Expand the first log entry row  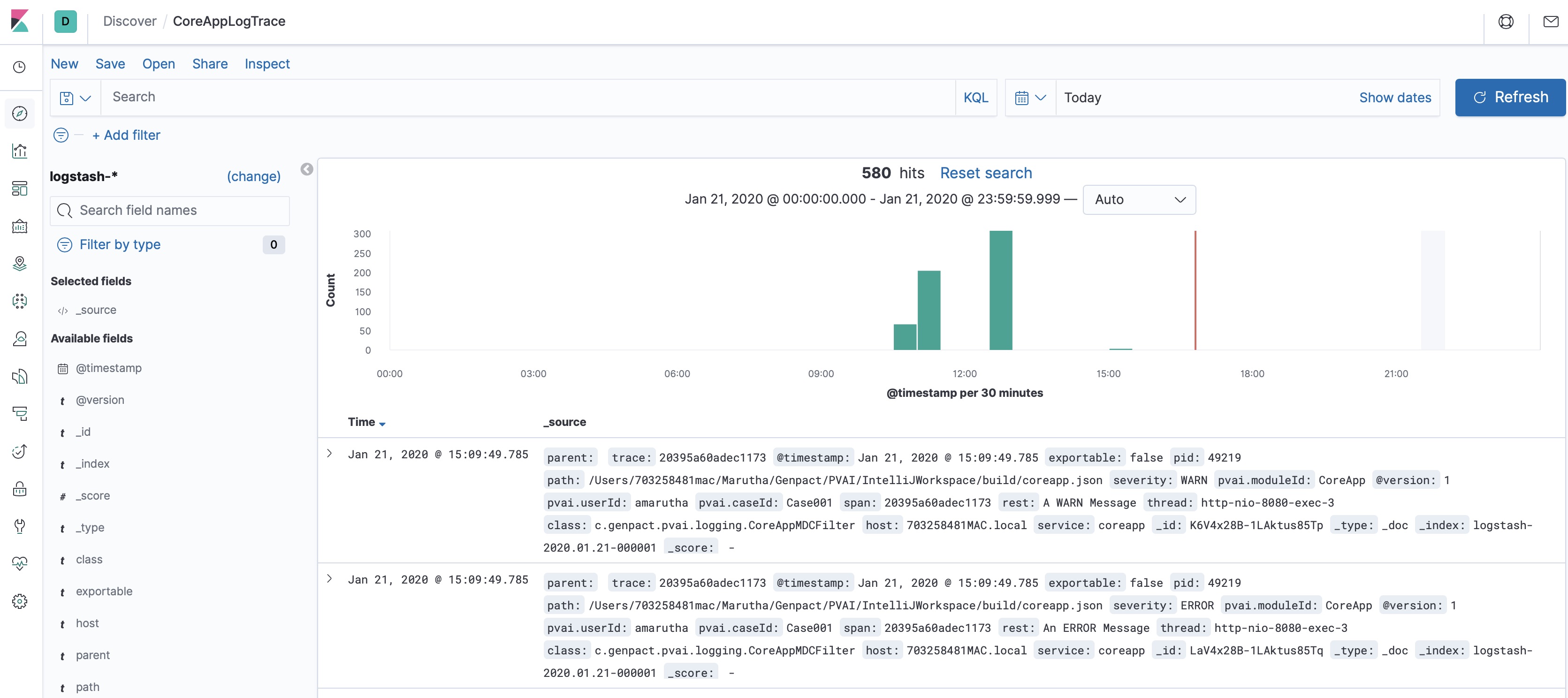pyautogui.click(x=329, y=453)
